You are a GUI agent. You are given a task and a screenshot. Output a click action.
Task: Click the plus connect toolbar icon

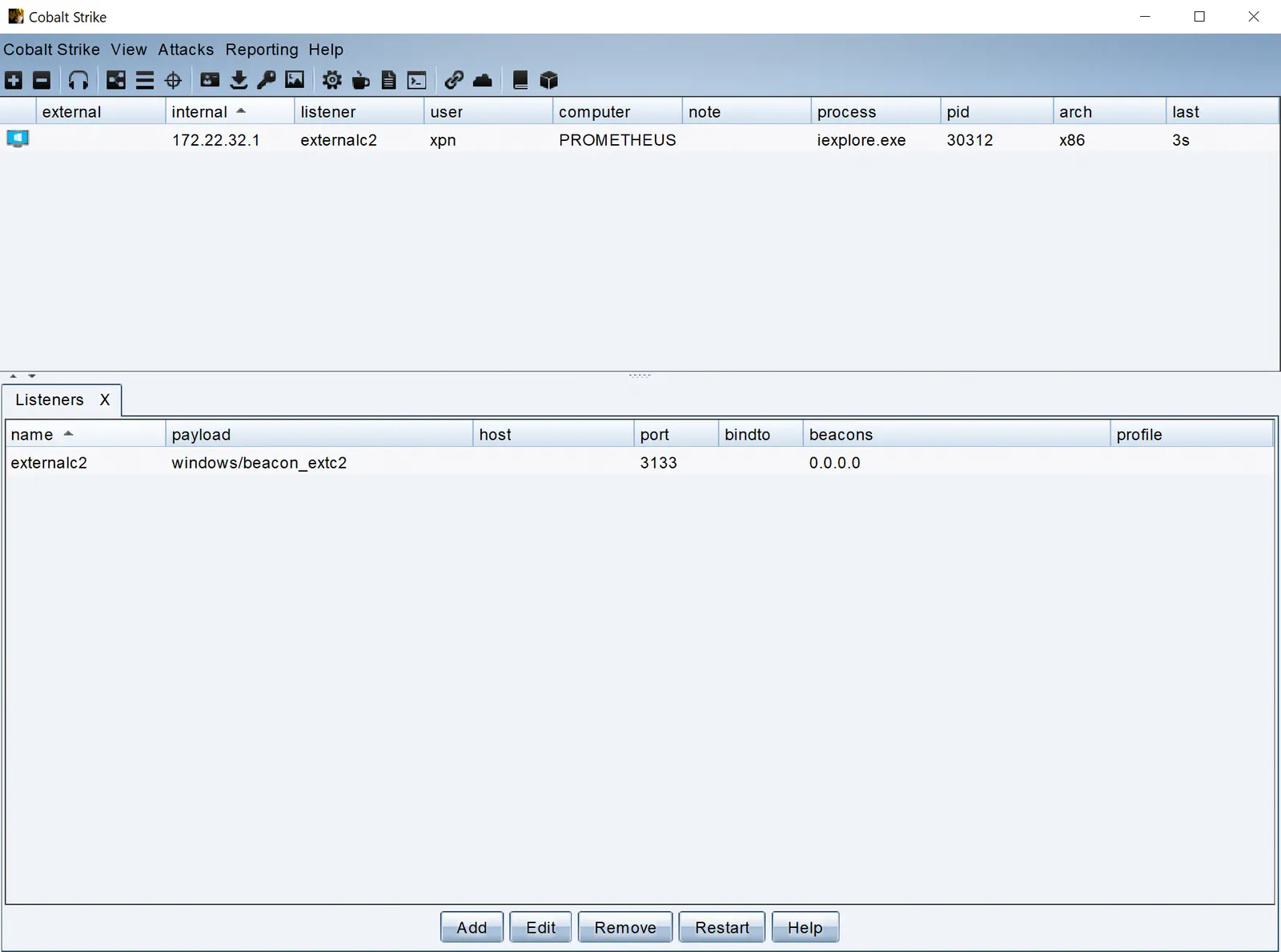click(x=14, y=80)
